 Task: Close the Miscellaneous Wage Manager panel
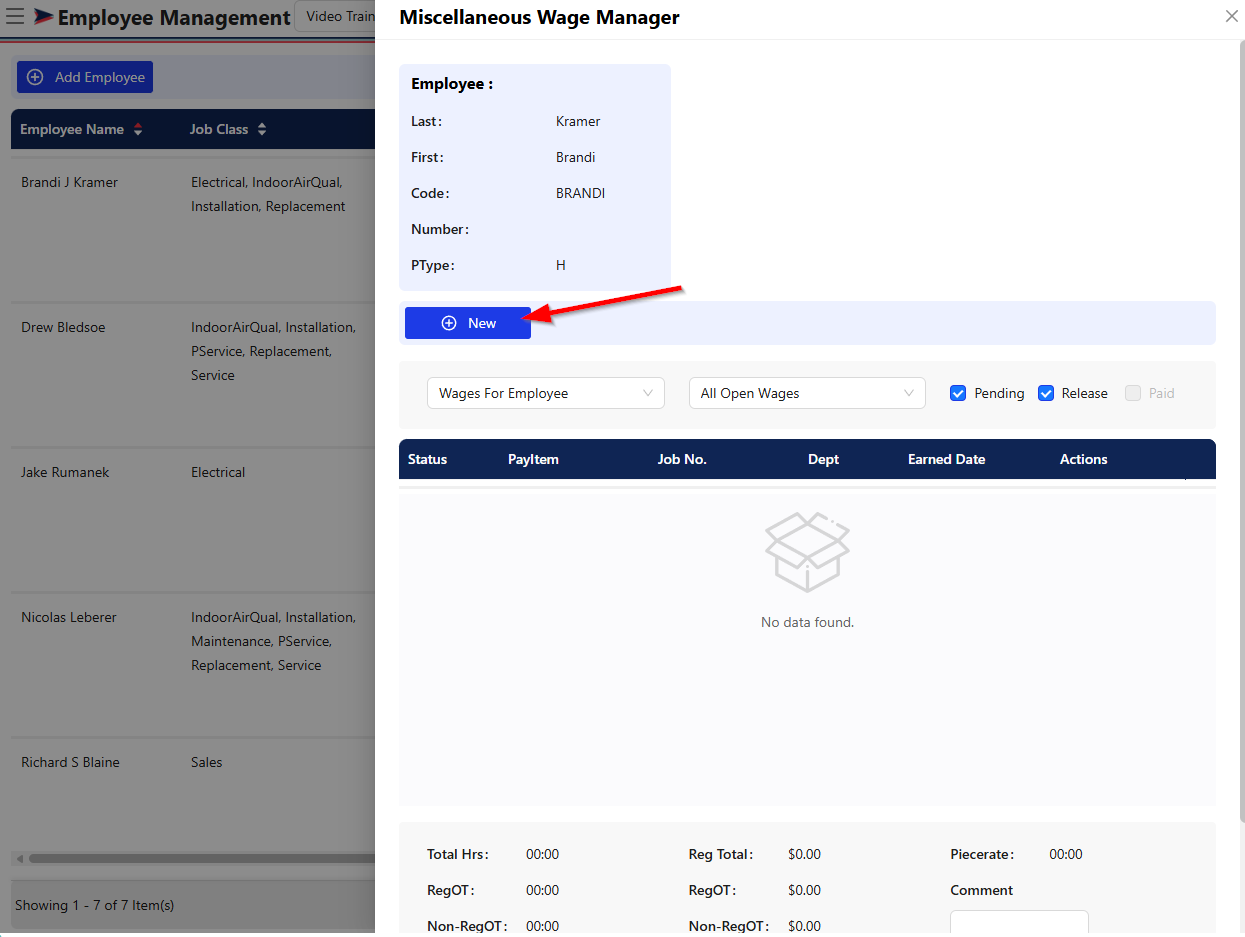1231,16
